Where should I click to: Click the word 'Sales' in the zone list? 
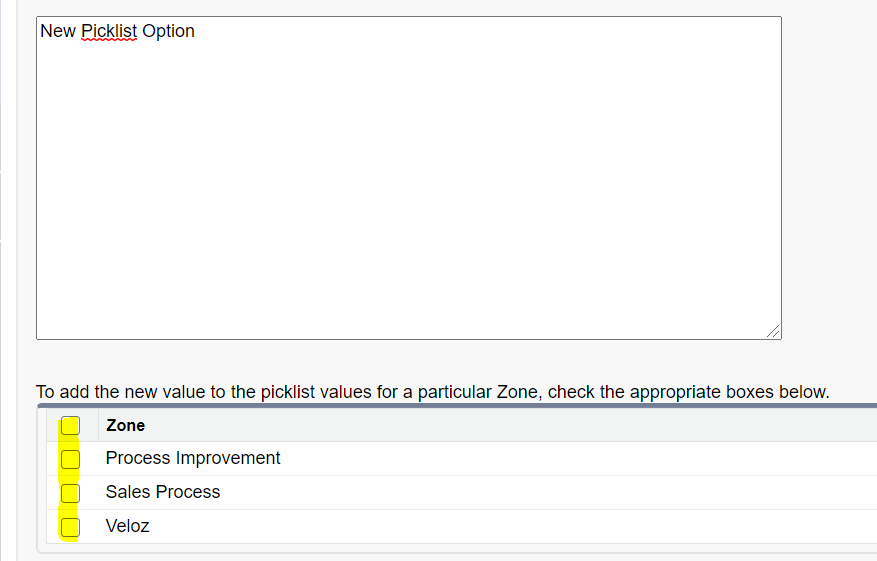tap(127, 492)
